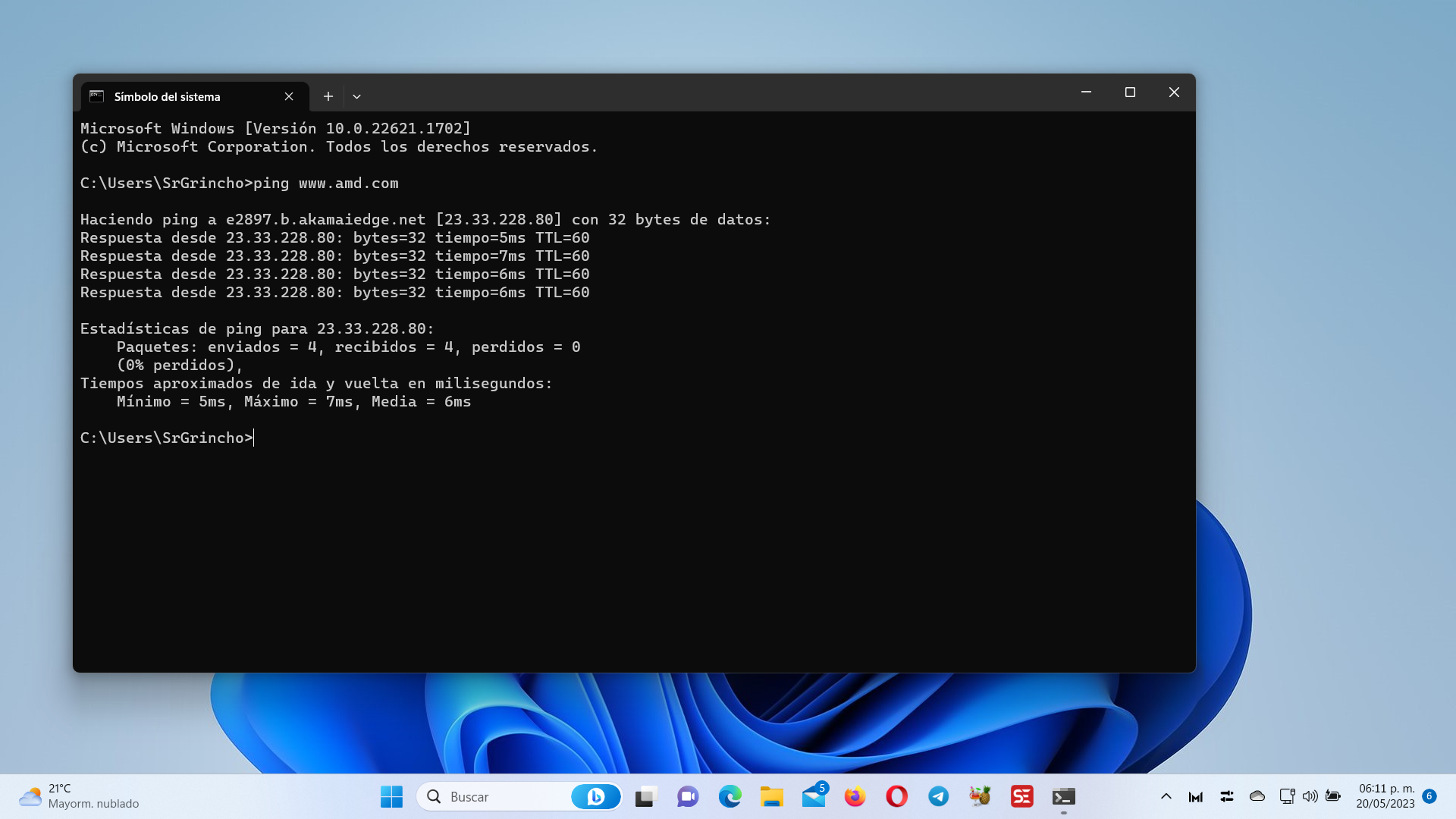Screen dimensions: 1456x819
Task: Close the Símbolo del sistema tab
Action: pos(289,96)
